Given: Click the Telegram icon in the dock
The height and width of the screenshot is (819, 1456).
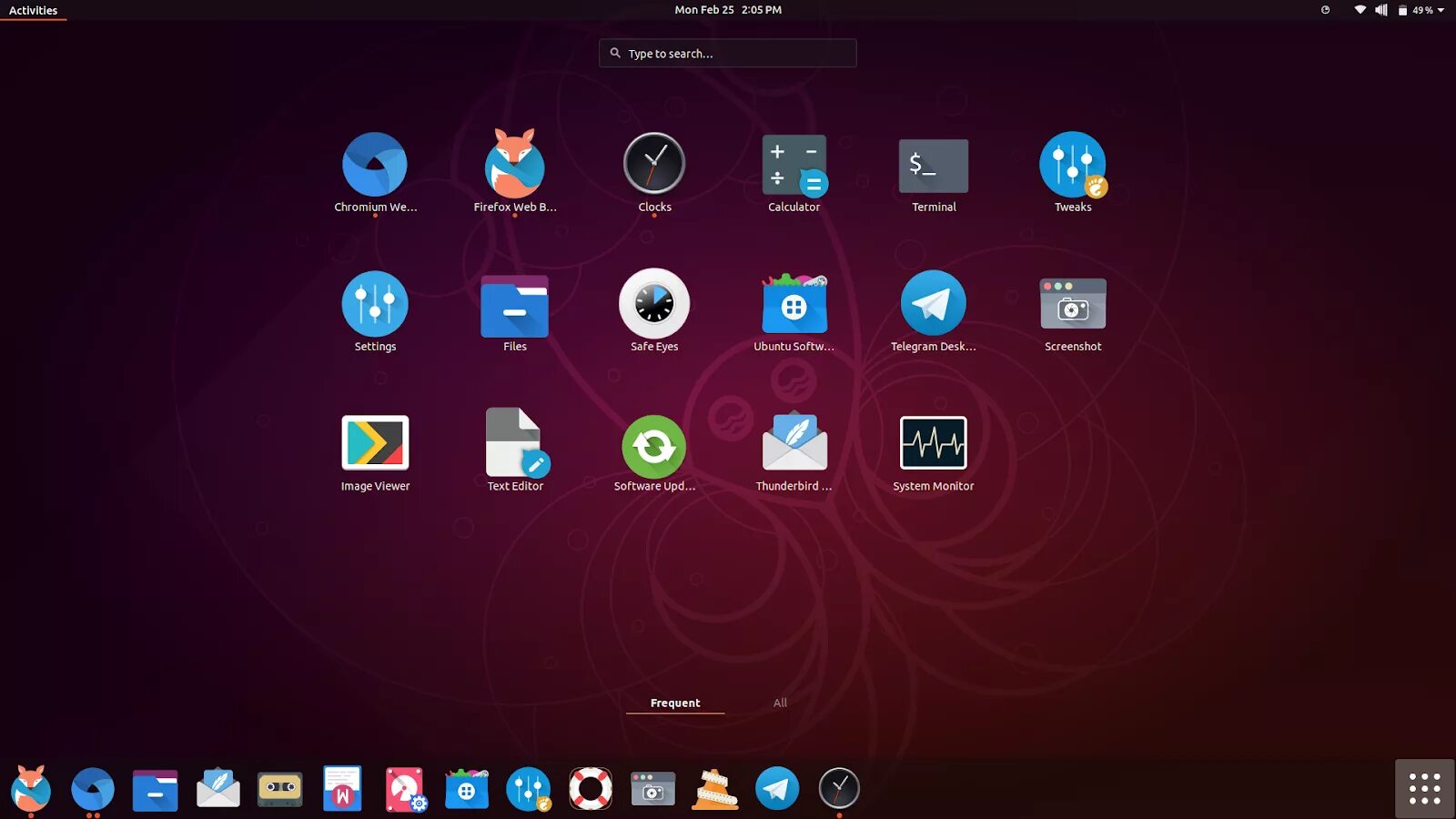Looking at the screenshot, I should coord(777,788).
